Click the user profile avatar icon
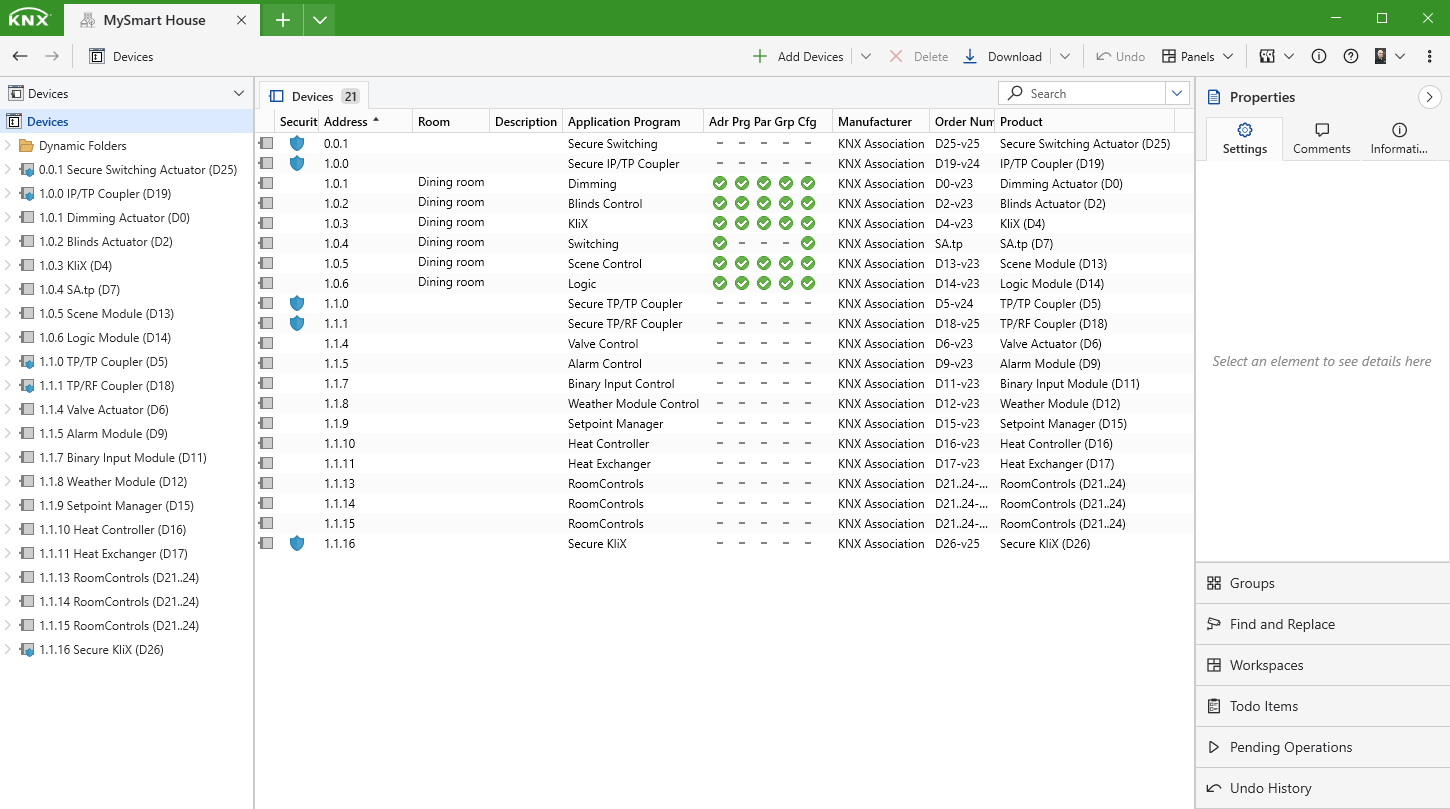Viewport: 1450px width, 809px height. click(x=1383, y=56)
